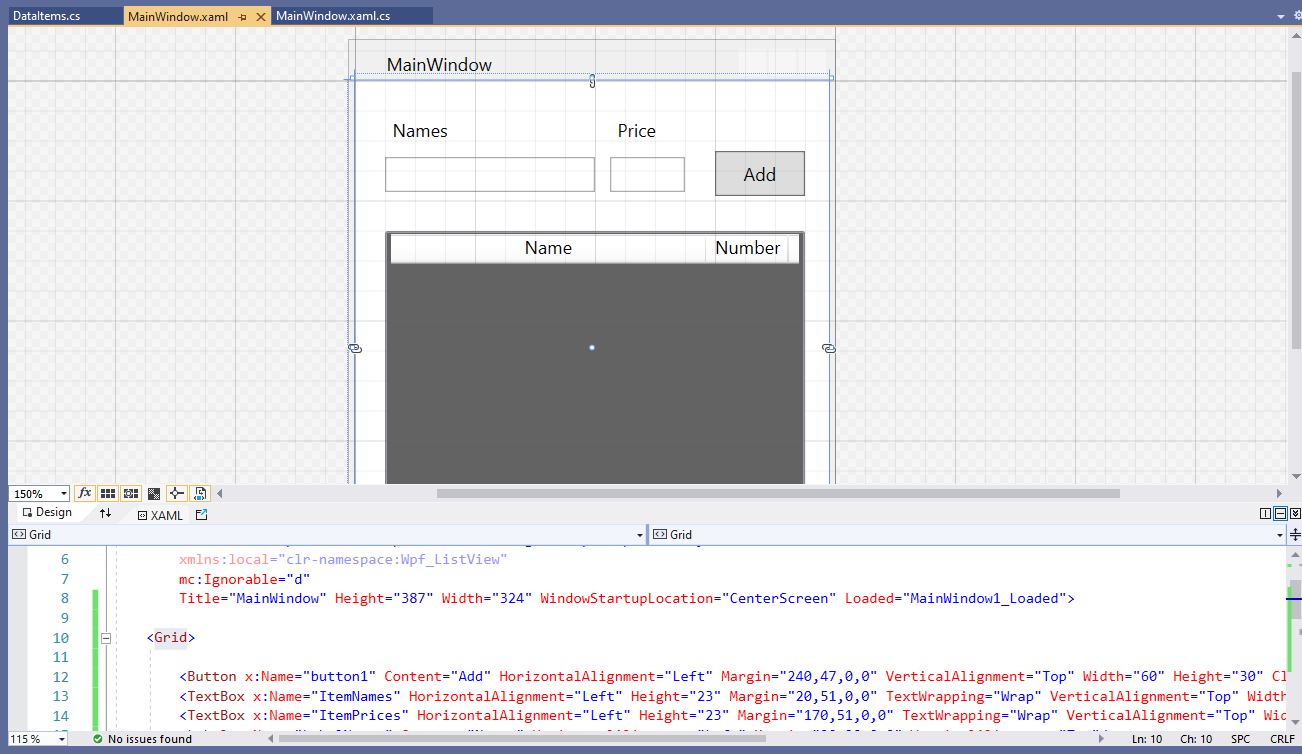Image resolution: width=1302 pixels, height=754 pixels.
Task: Click the No issues found indicator
Action: (x=141, y=739)
